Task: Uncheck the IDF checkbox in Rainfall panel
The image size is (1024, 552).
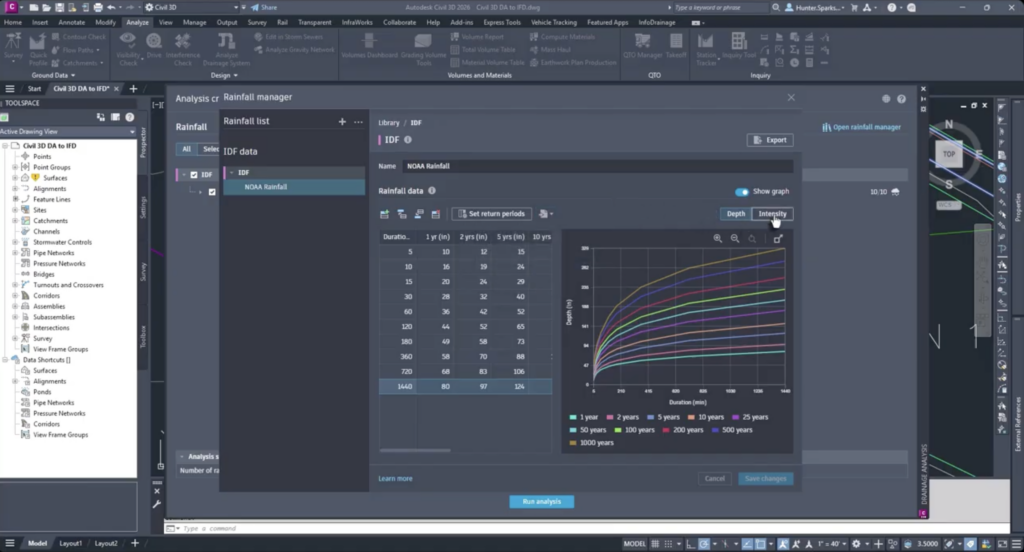Action: [x=194, y=174]
